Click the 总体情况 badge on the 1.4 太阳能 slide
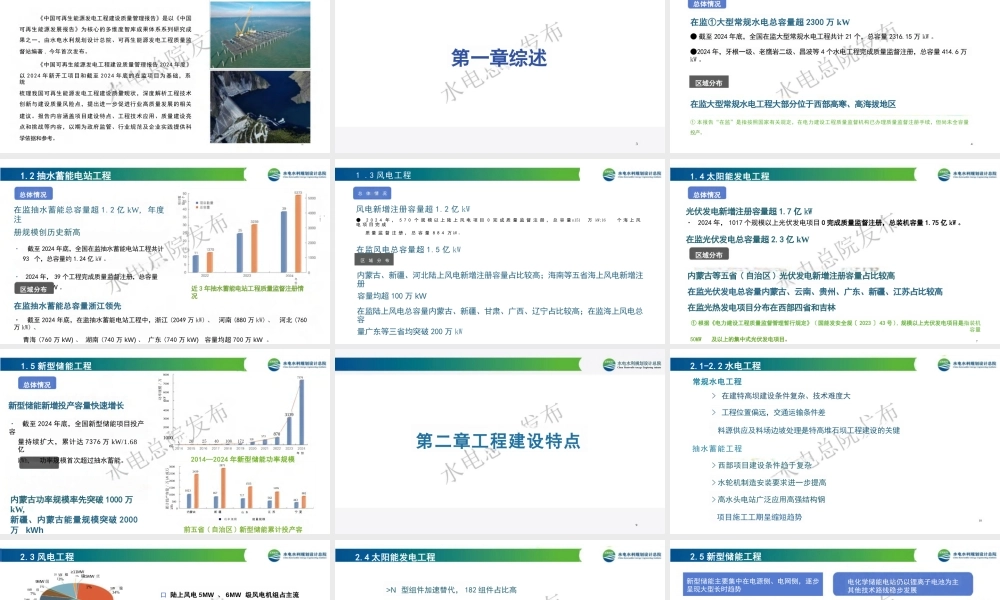This screenshot has width=1000, height=600. click(707, 194)
